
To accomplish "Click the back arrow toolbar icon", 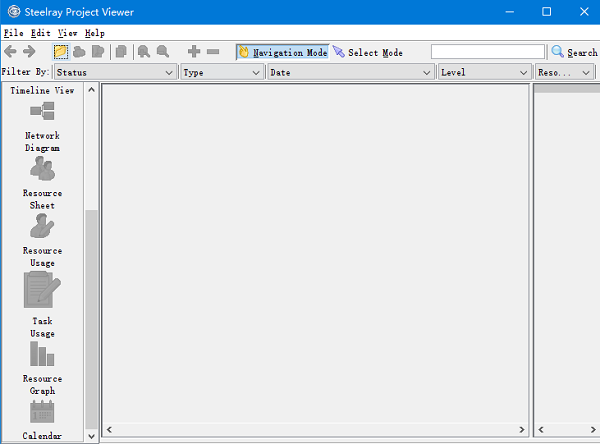I will pyautogui.click(x=12, y=52).
